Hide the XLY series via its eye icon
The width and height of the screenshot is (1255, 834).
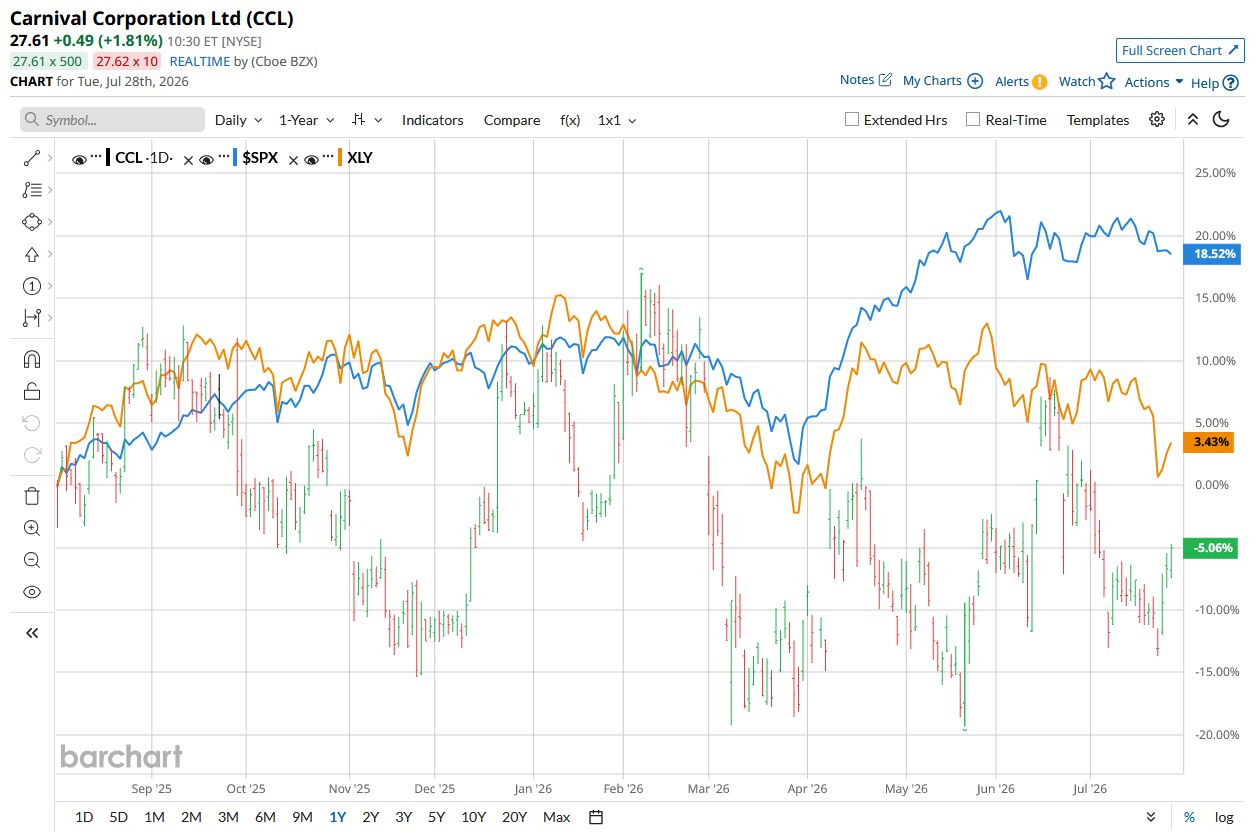(x=311, y=158)
